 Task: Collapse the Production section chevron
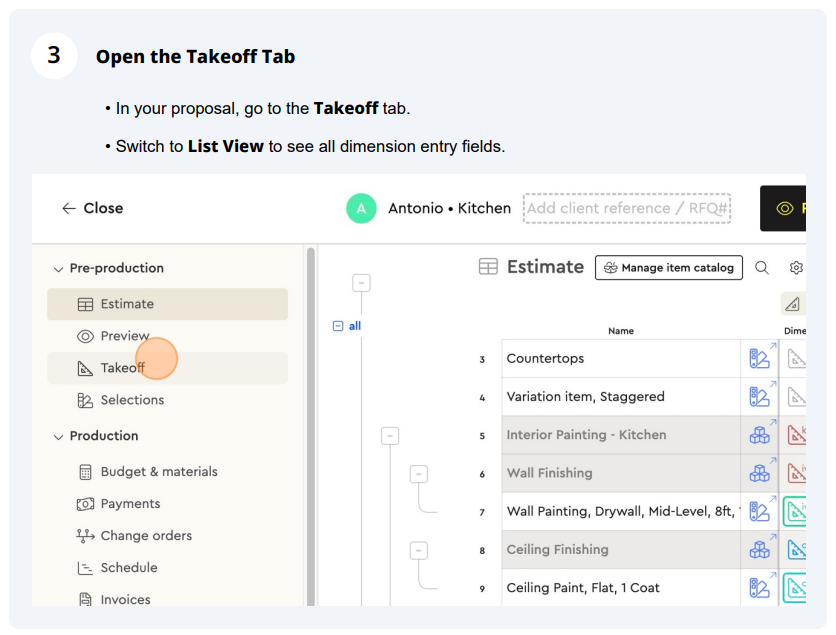click(x=58, y=437)
